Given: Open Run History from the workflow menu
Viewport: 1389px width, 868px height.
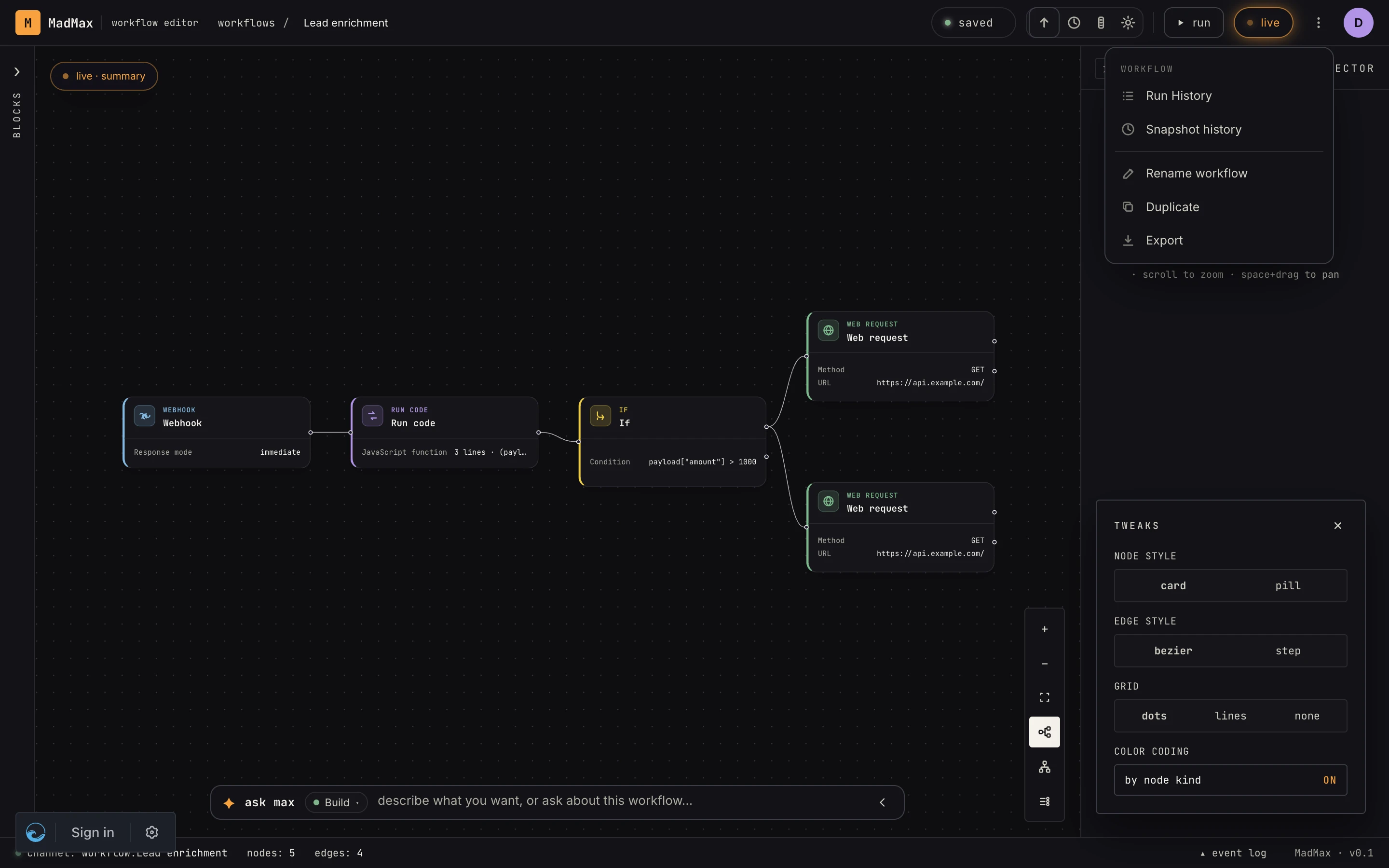Looking at the screenshot, I should pyautogui.click(x=1219, y=96).
